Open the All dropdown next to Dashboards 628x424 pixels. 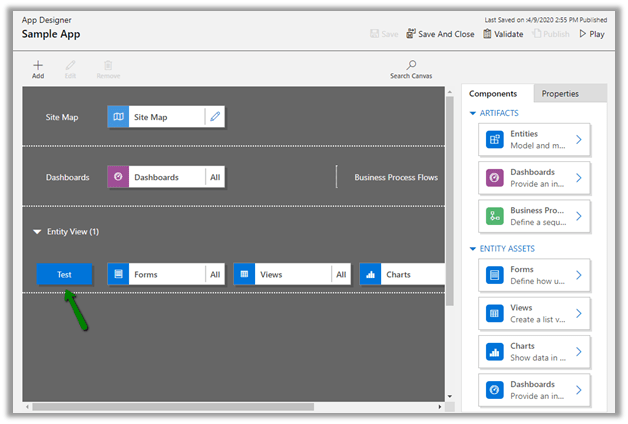[215, 177]
